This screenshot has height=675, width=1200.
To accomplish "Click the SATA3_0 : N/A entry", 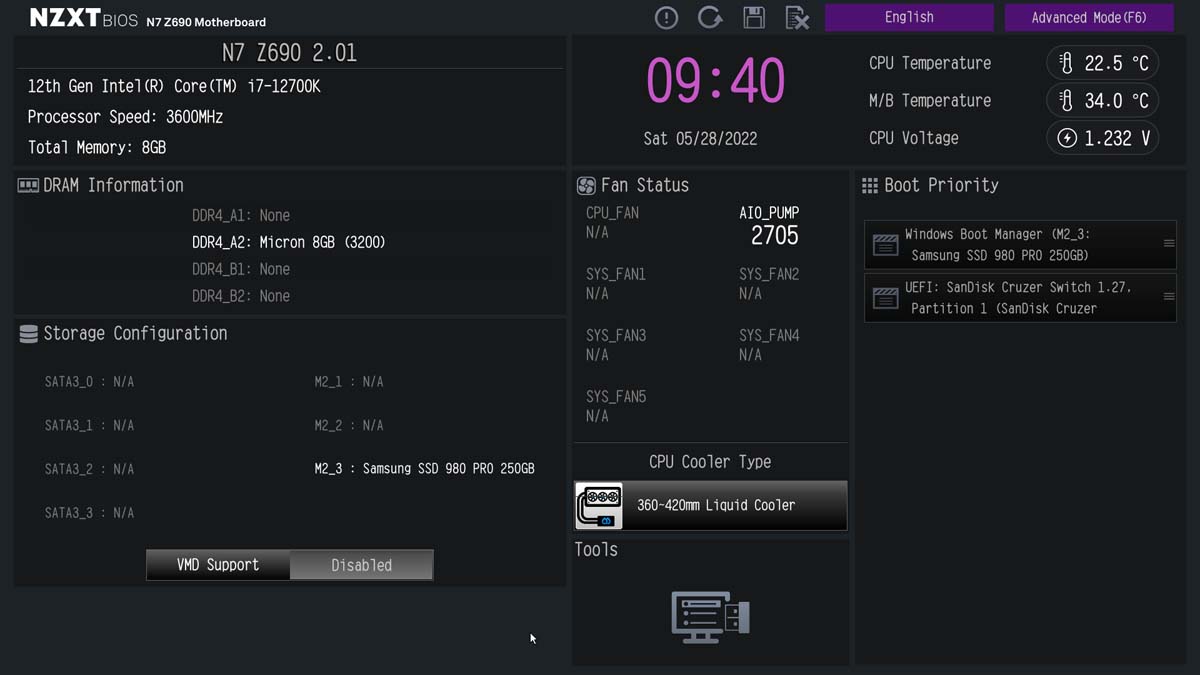I will pyautogui.click(x=89, y=382).
